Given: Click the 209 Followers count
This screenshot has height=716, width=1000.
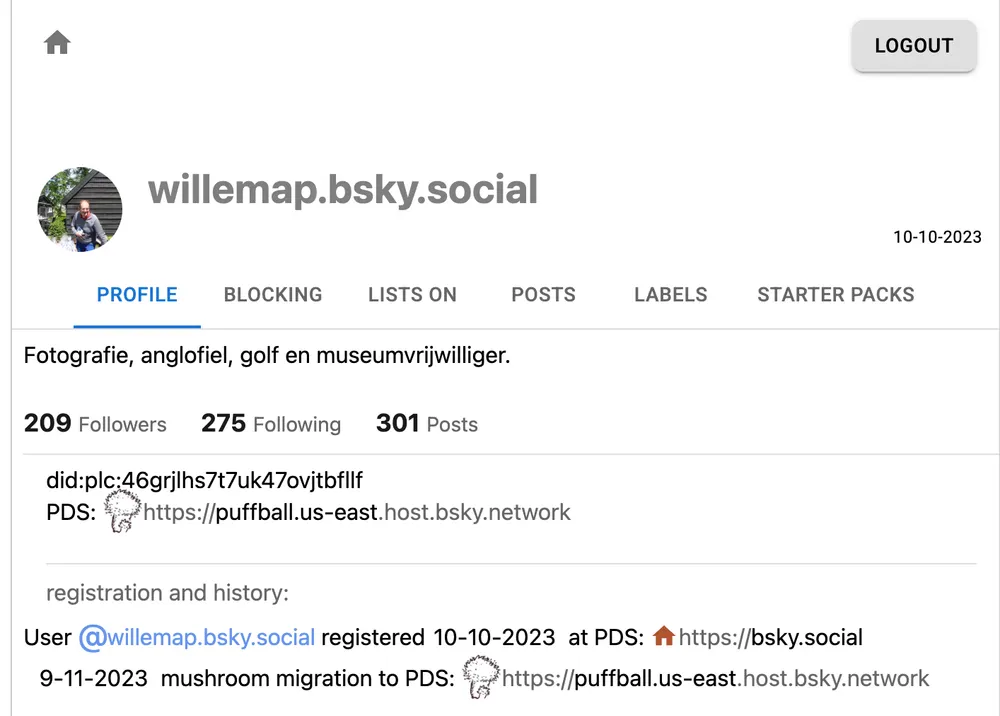Looking at the screenshot, I should (95, 424).
